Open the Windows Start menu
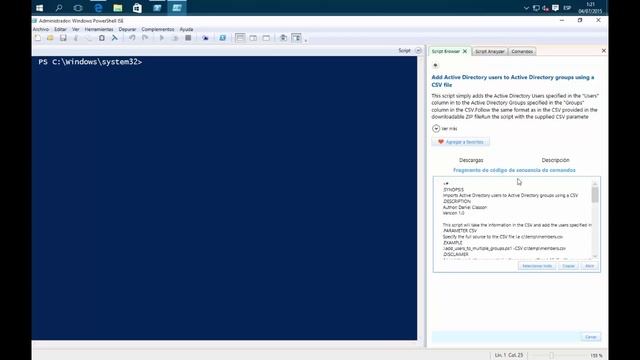The width and height of the screenshot is (640, 360). point(40,8)
